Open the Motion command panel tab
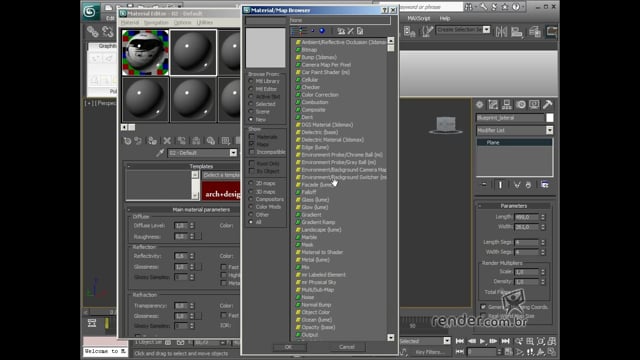 [521, 105]
